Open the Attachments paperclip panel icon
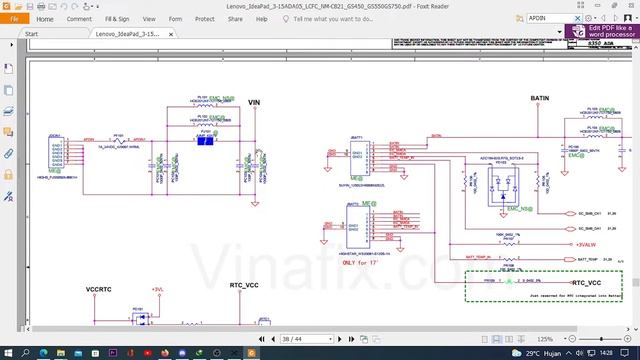Screen dimensions: 640x360 click(8, 153)
